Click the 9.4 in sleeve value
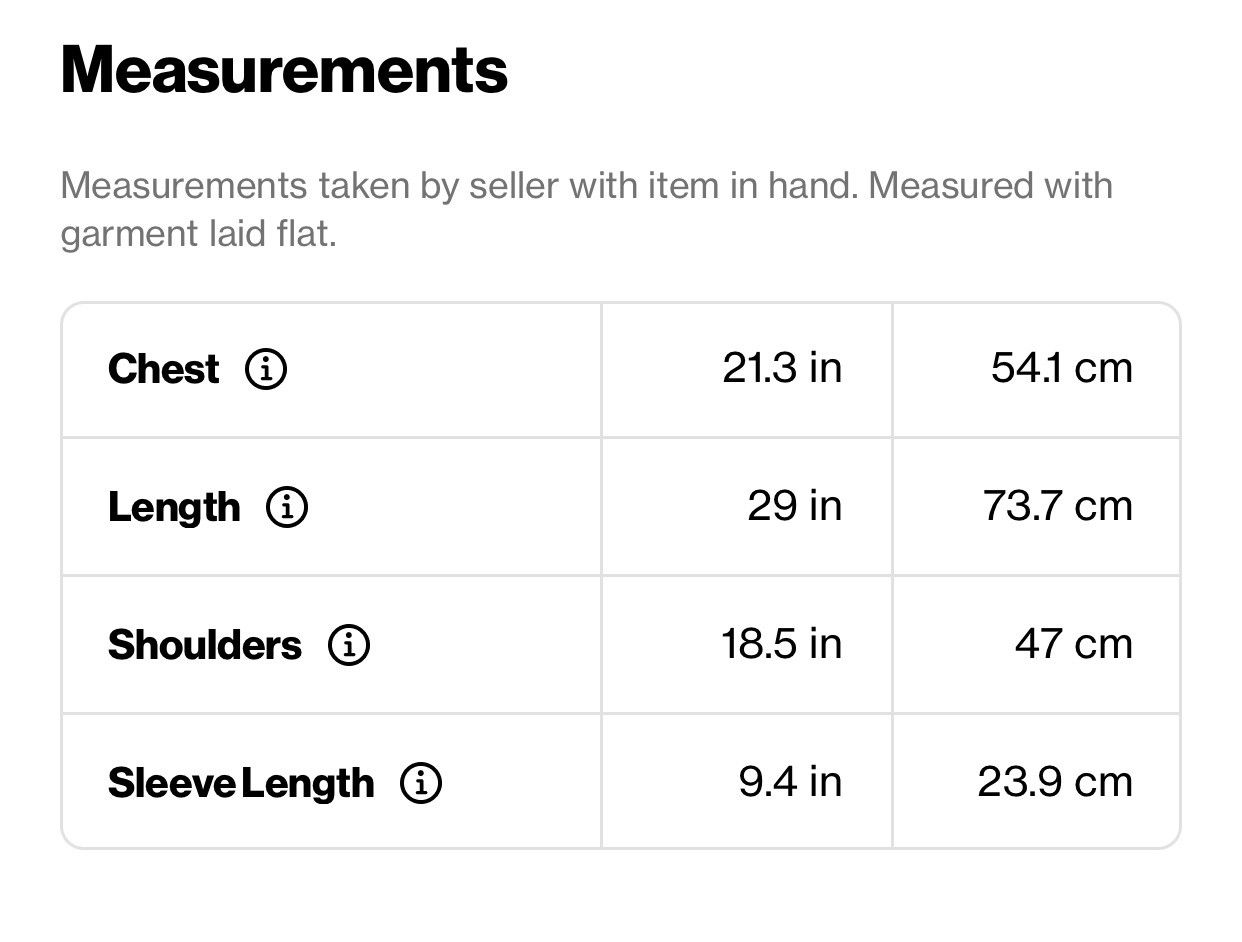1242x942 pixels. click(791, 782)
